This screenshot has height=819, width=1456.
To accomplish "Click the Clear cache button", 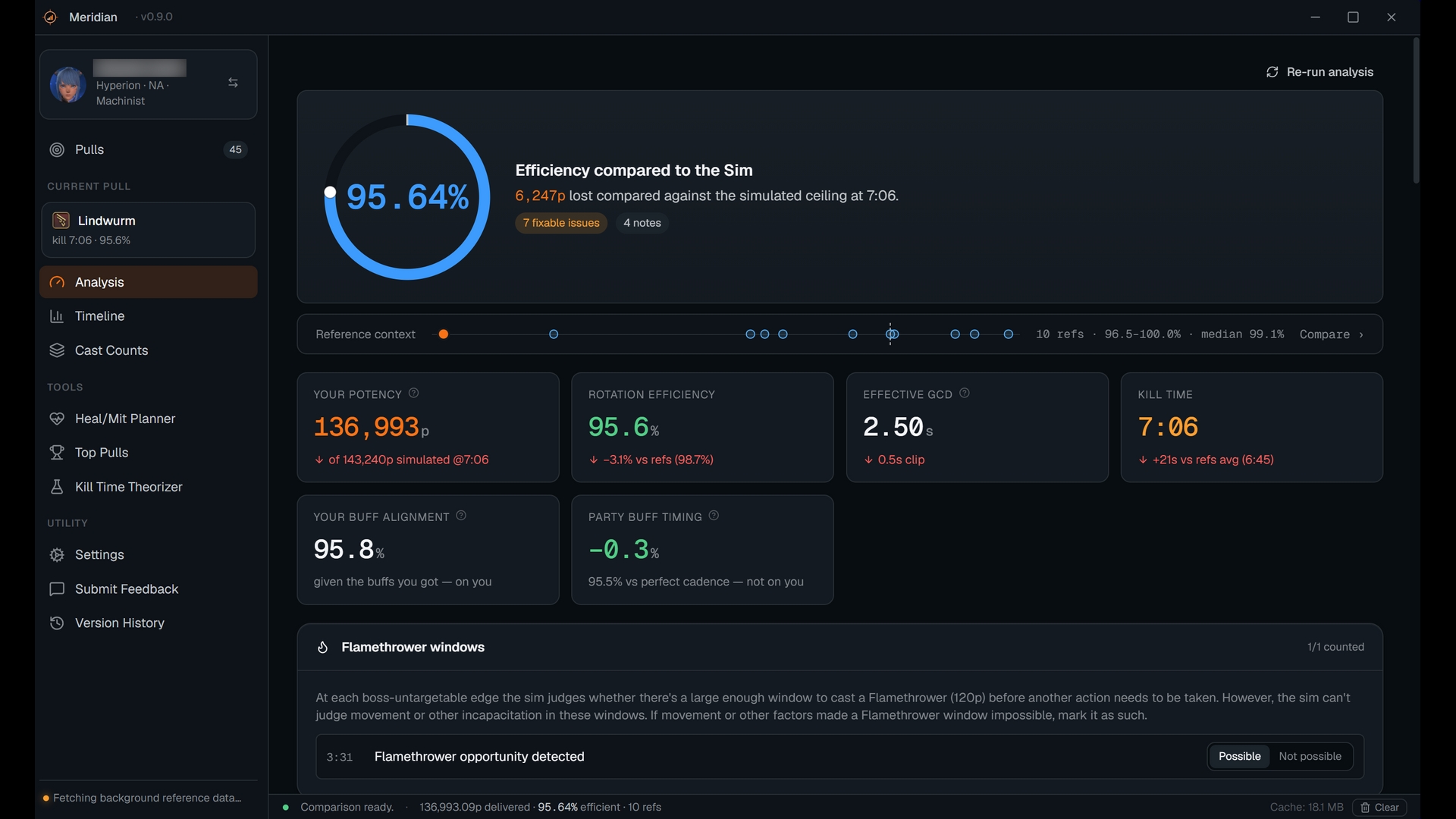I will coord(1379,808).
